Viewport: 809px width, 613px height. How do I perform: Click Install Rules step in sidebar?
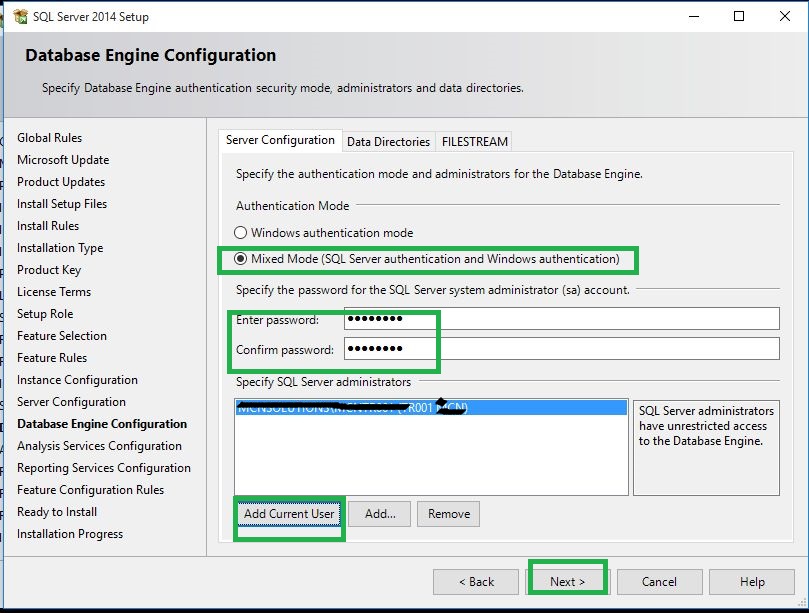click(48, 226)
